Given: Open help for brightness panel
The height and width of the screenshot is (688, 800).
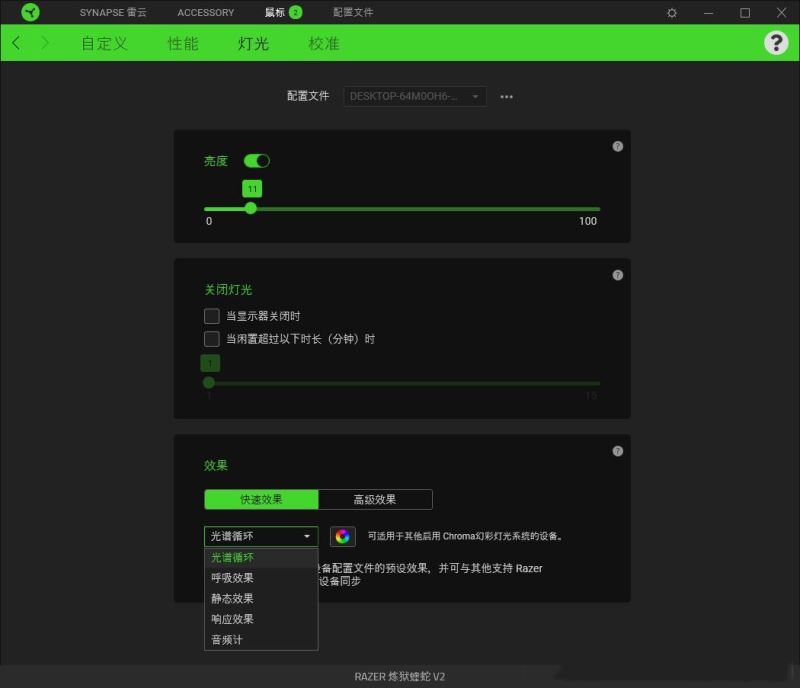Looking at the screenshot, I should pos(617,146).
